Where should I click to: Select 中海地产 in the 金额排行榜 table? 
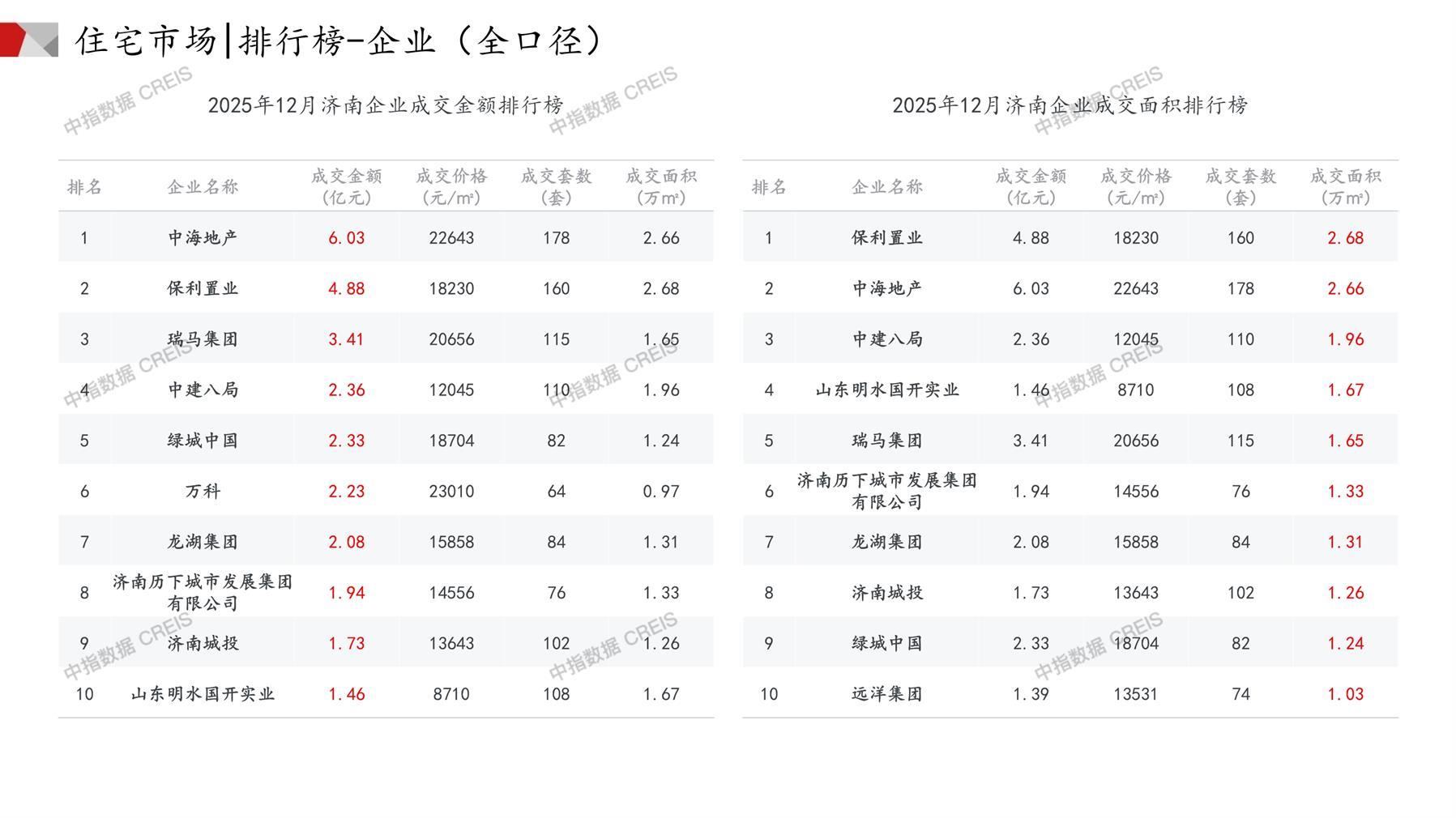203,237
